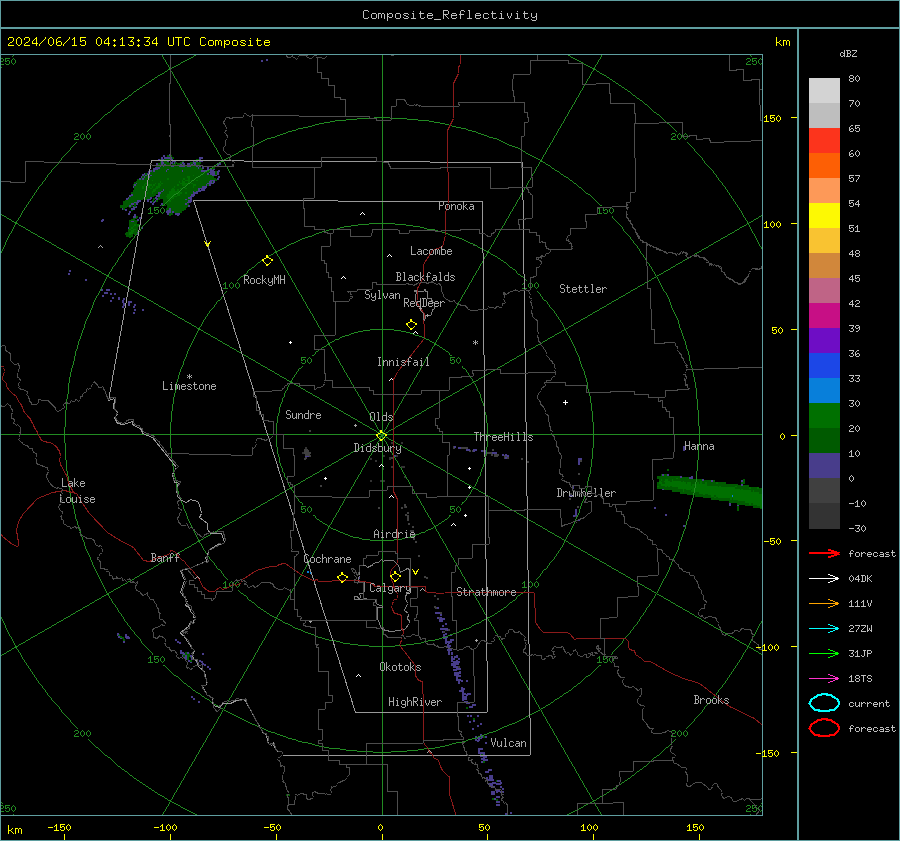This screenshot has width=900, height=841.
Task: Click the 04DK legend text
Action: pos(860,579)
